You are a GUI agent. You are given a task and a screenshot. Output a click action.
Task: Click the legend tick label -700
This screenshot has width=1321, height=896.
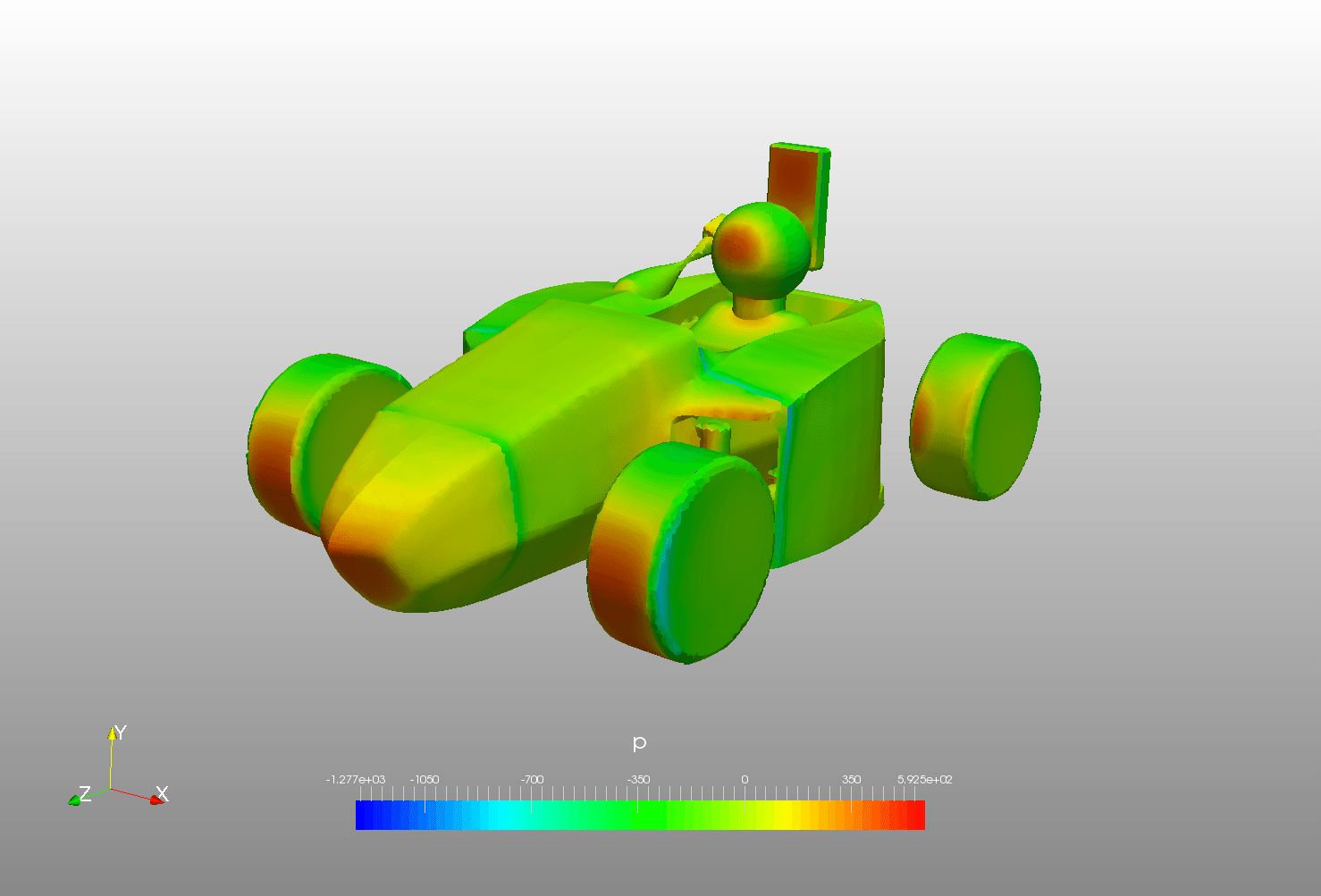(532, 780)
